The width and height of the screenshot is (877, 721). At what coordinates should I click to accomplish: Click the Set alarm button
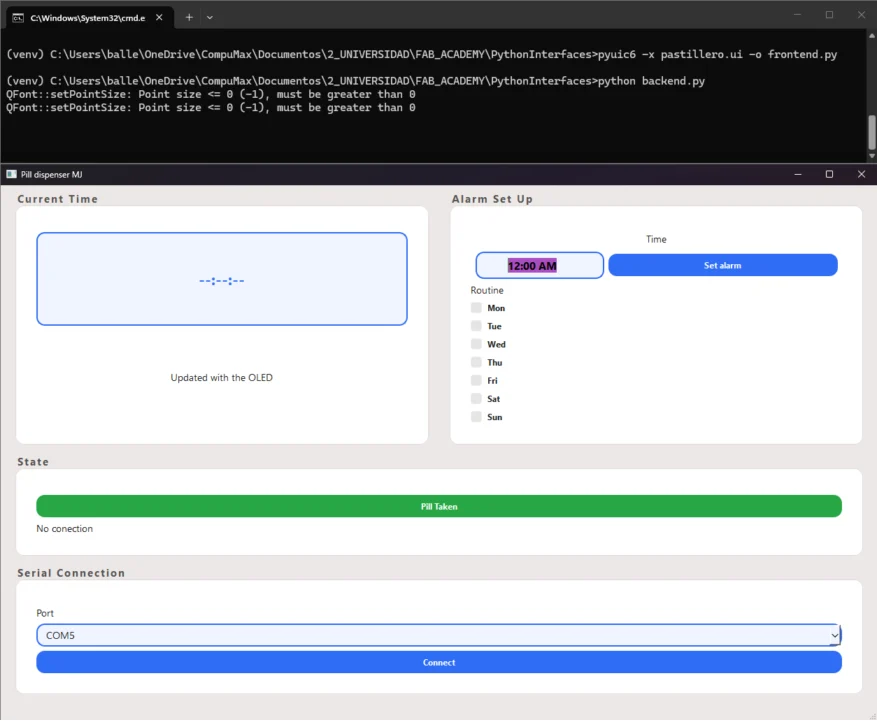(723, 265)
